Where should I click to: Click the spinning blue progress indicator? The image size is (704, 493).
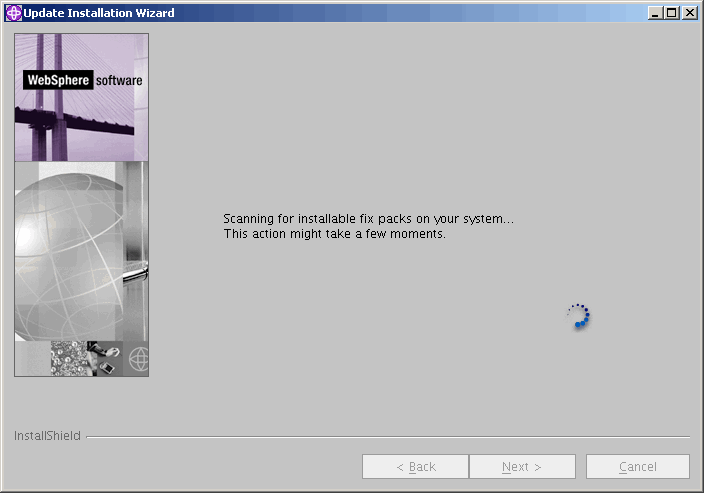(x=578, y=317)
